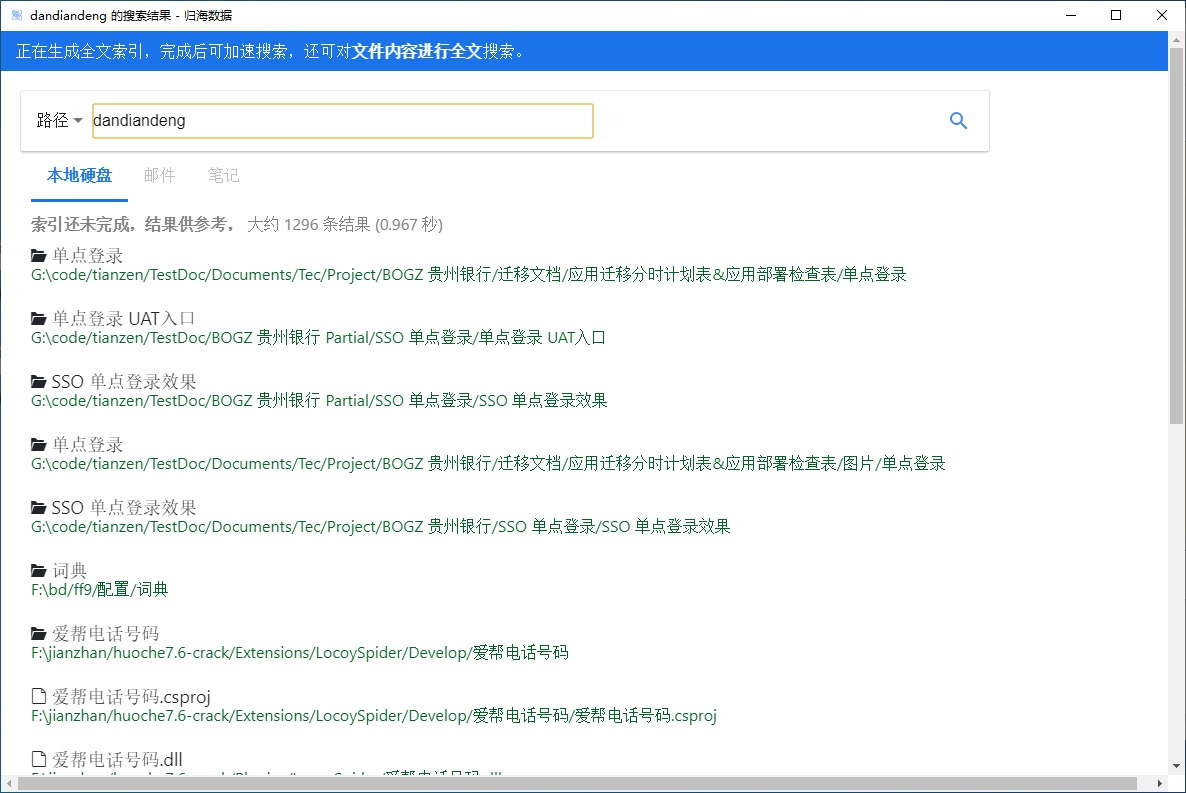This screenshot has width=1186, height=793.
Task: Click the vertical scrollbar thumb
Action: coord(1176,240)
